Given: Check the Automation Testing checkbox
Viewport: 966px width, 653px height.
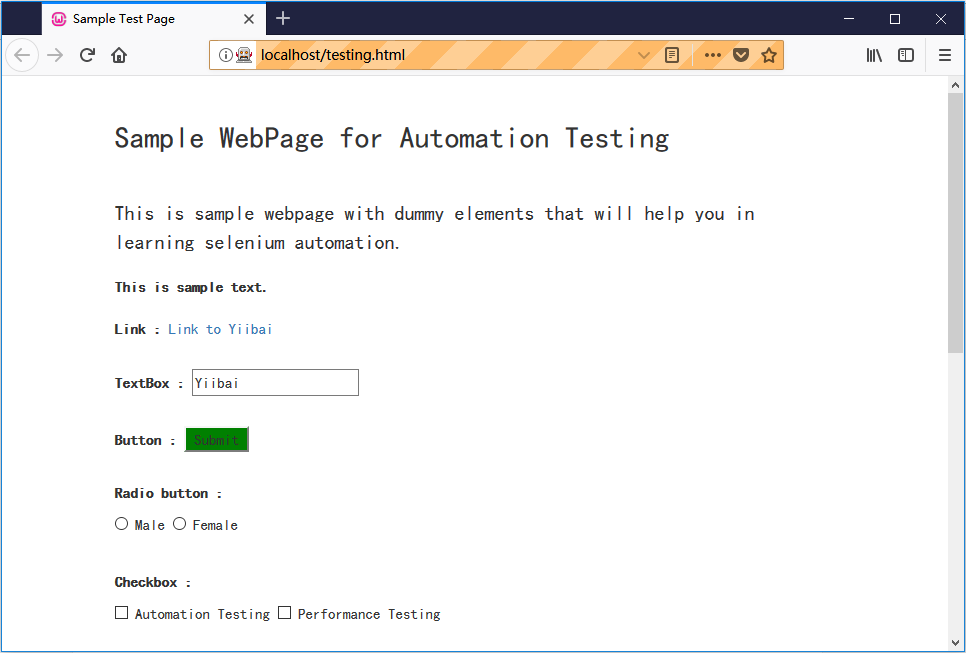Looking at the screenshot, I should pyautogui.click(x=121, y=613).
